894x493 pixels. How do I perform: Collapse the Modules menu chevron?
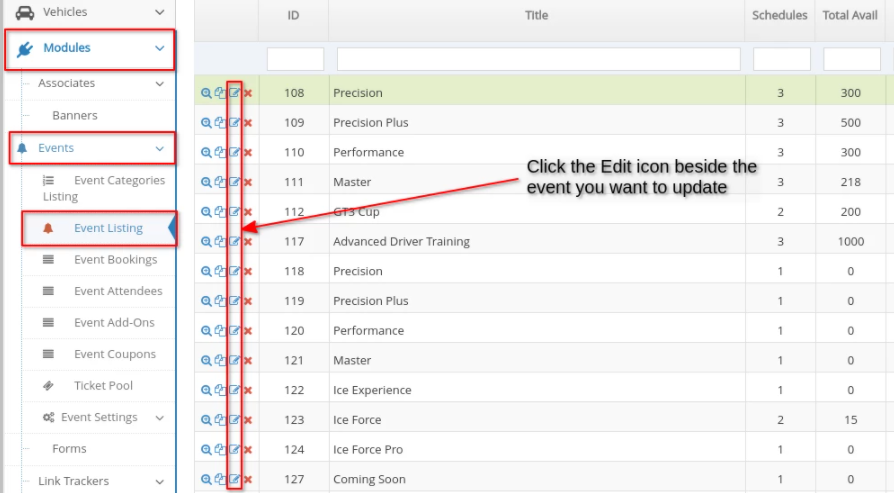click(160, 48)
